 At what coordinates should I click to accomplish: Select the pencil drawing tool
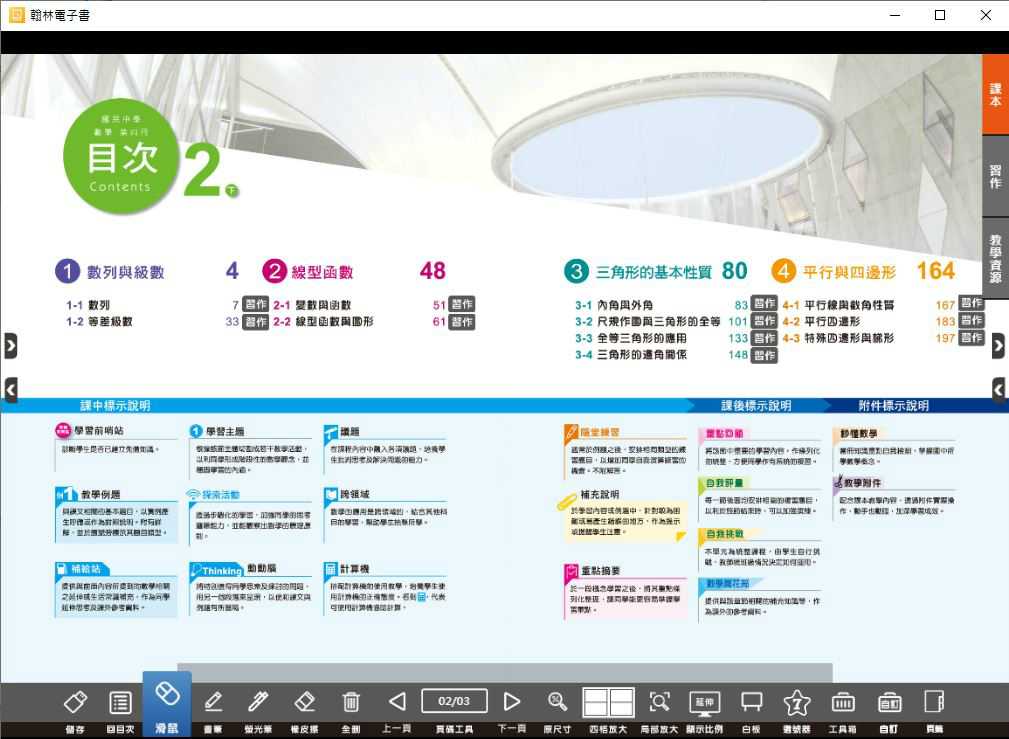pyautogui.click(x=213, y=702)
